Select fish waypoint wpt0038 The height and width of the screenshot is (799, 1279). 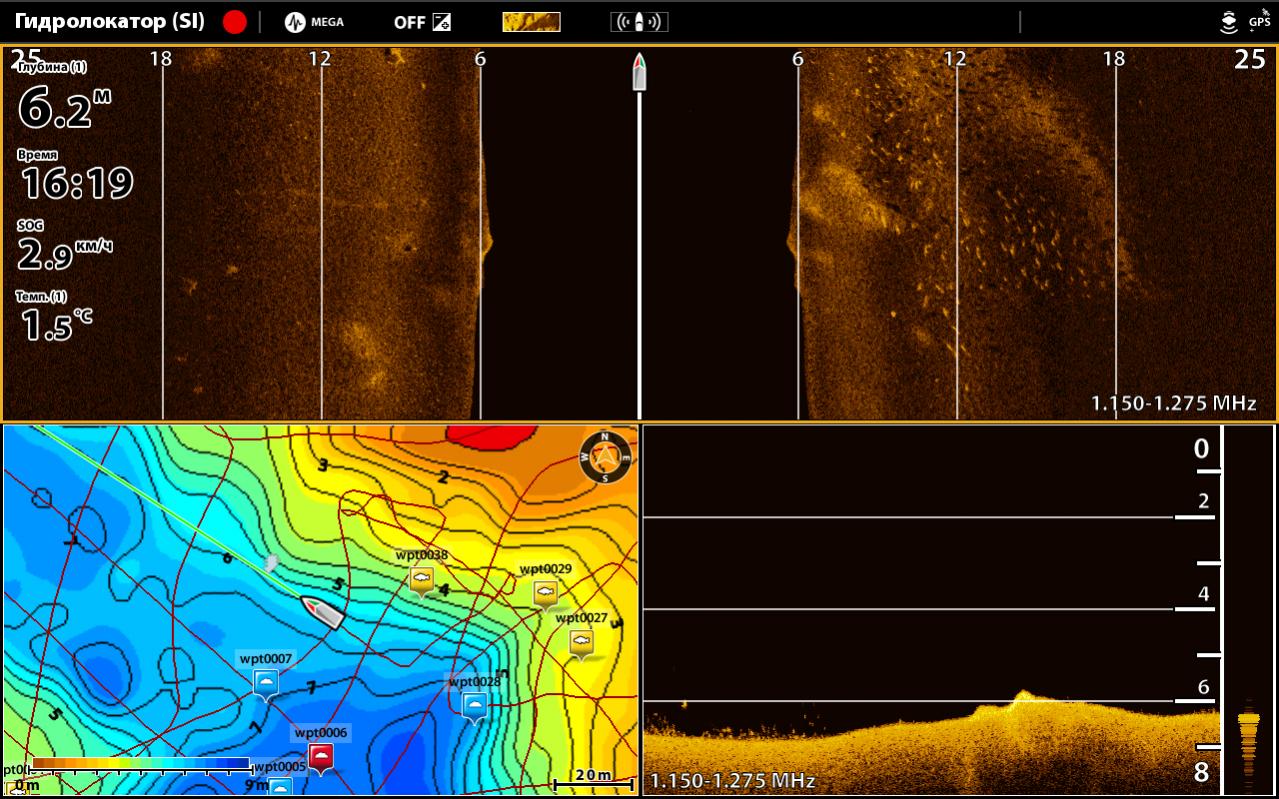[422, 579]
